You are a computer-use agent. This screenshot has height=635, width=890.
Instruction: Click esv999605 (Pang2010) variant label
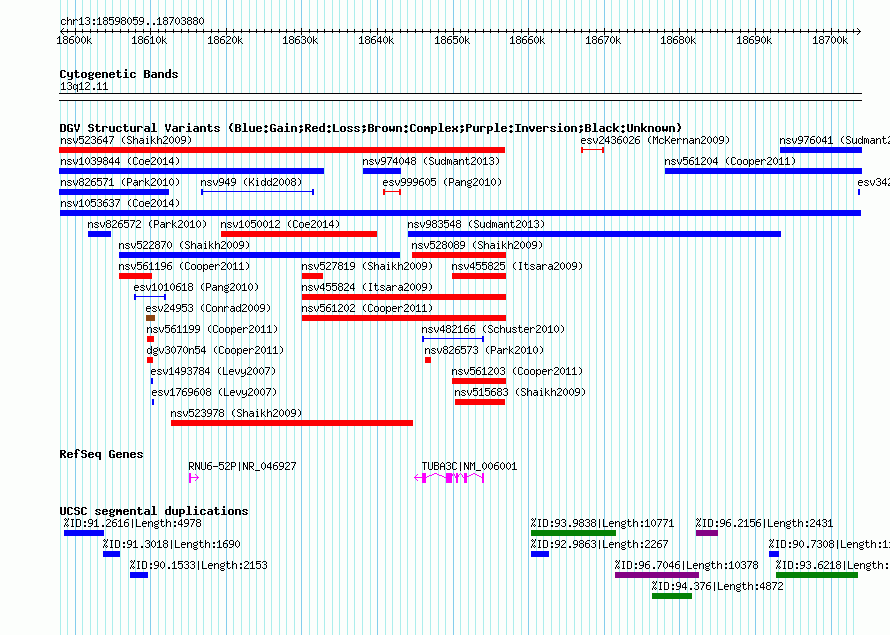tap(442, 182)
